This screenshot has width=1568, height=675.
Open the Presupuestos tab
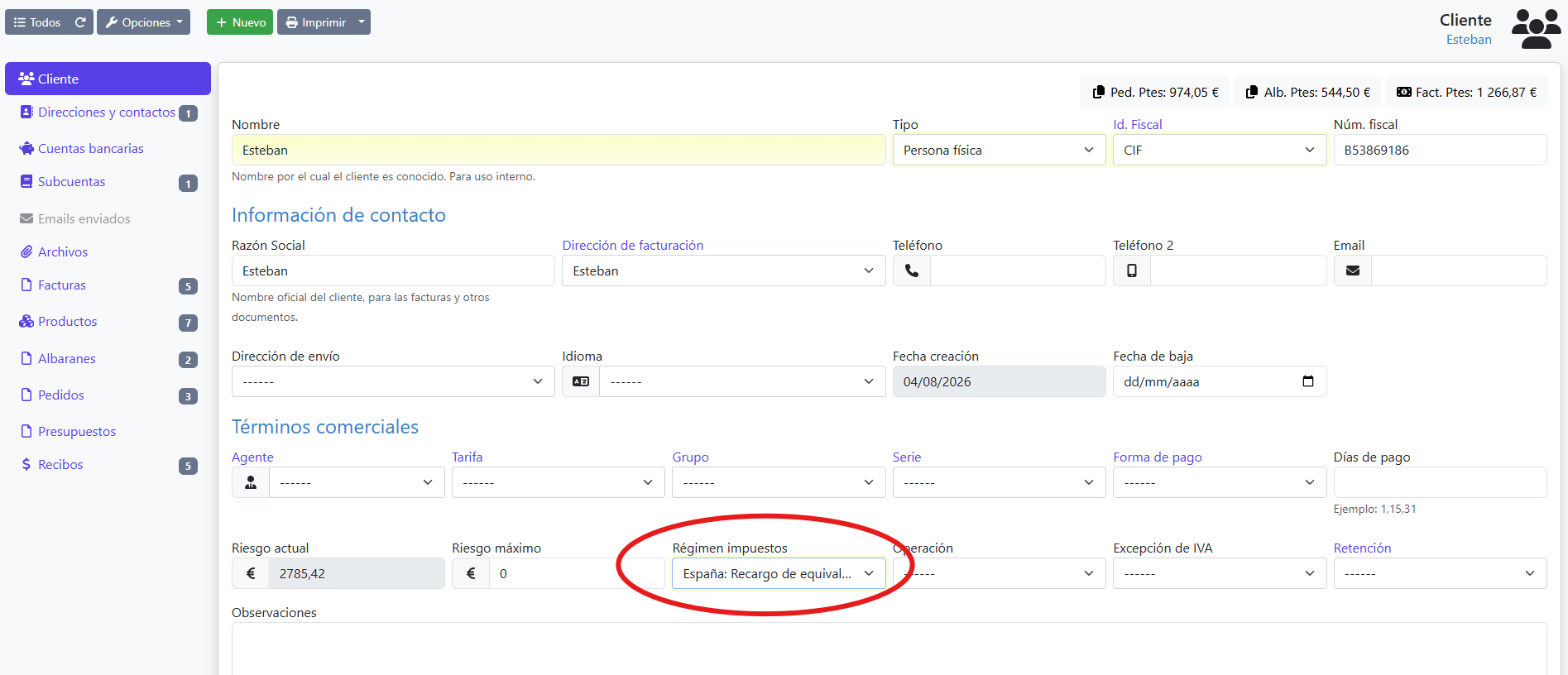[108, 431]
